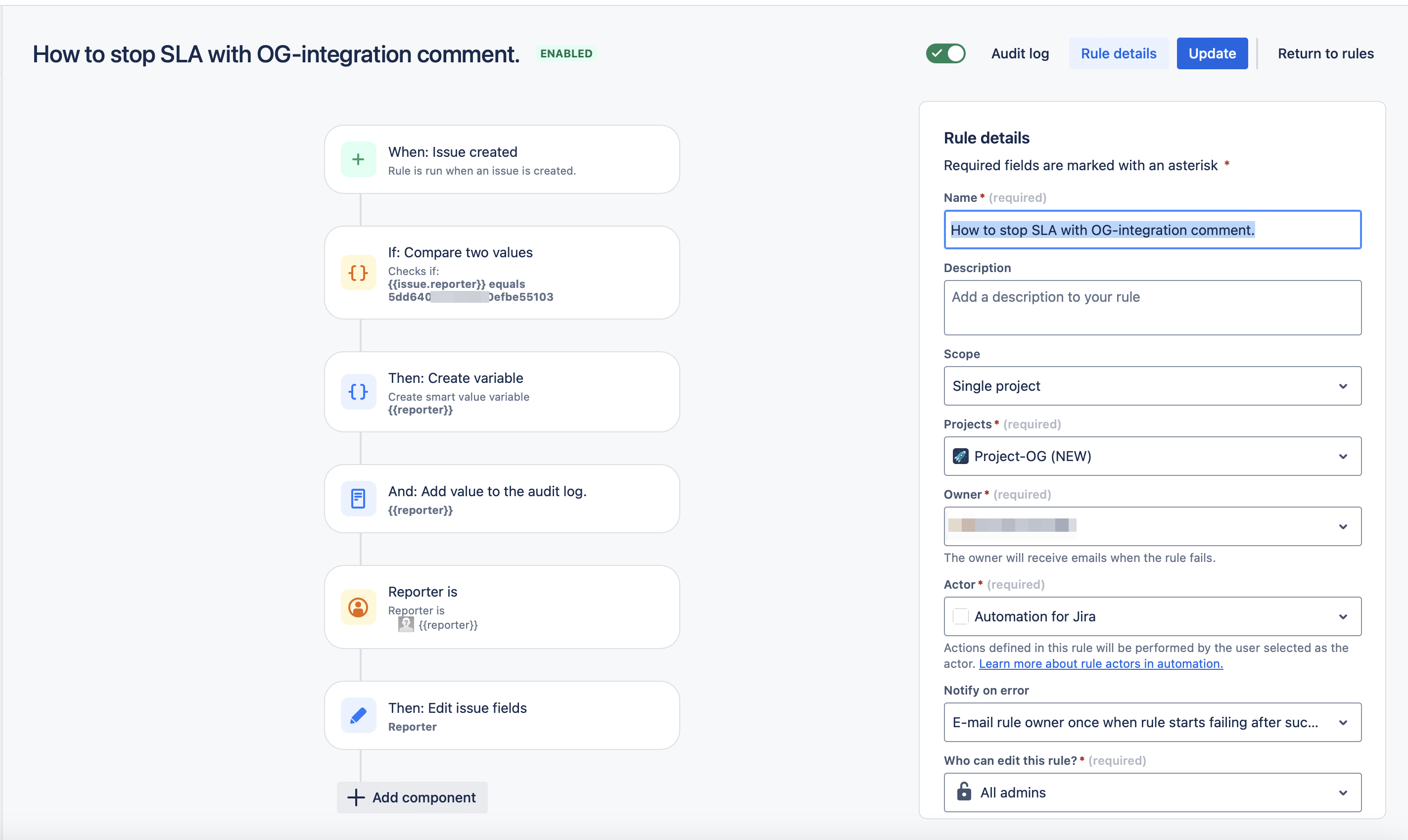1408x840 pixels.
Task: Click in the Description text area
Action: point(1152,308)
